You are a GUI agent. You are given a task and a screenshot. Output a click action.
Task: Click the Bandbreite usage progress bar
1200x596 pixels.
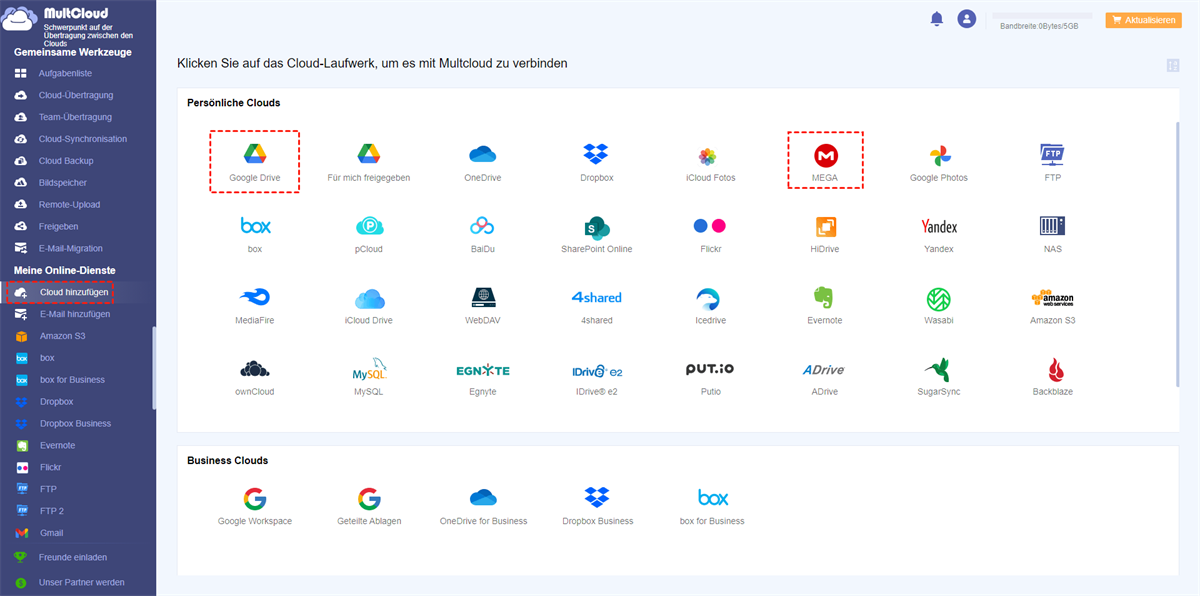[x=1040, y=17]
